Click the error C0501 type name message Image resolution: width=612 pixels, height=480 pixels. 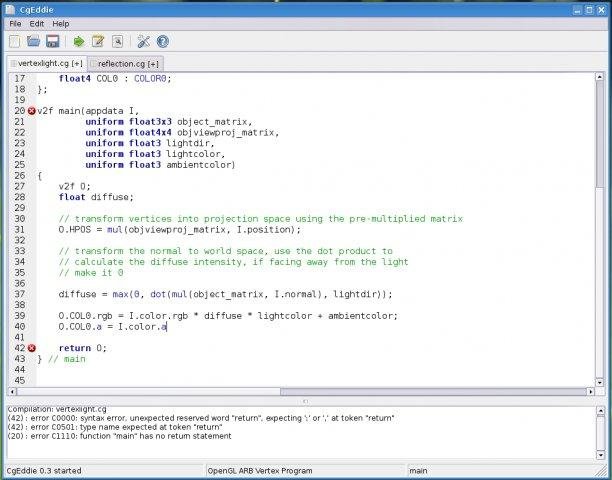click(115, 427)
